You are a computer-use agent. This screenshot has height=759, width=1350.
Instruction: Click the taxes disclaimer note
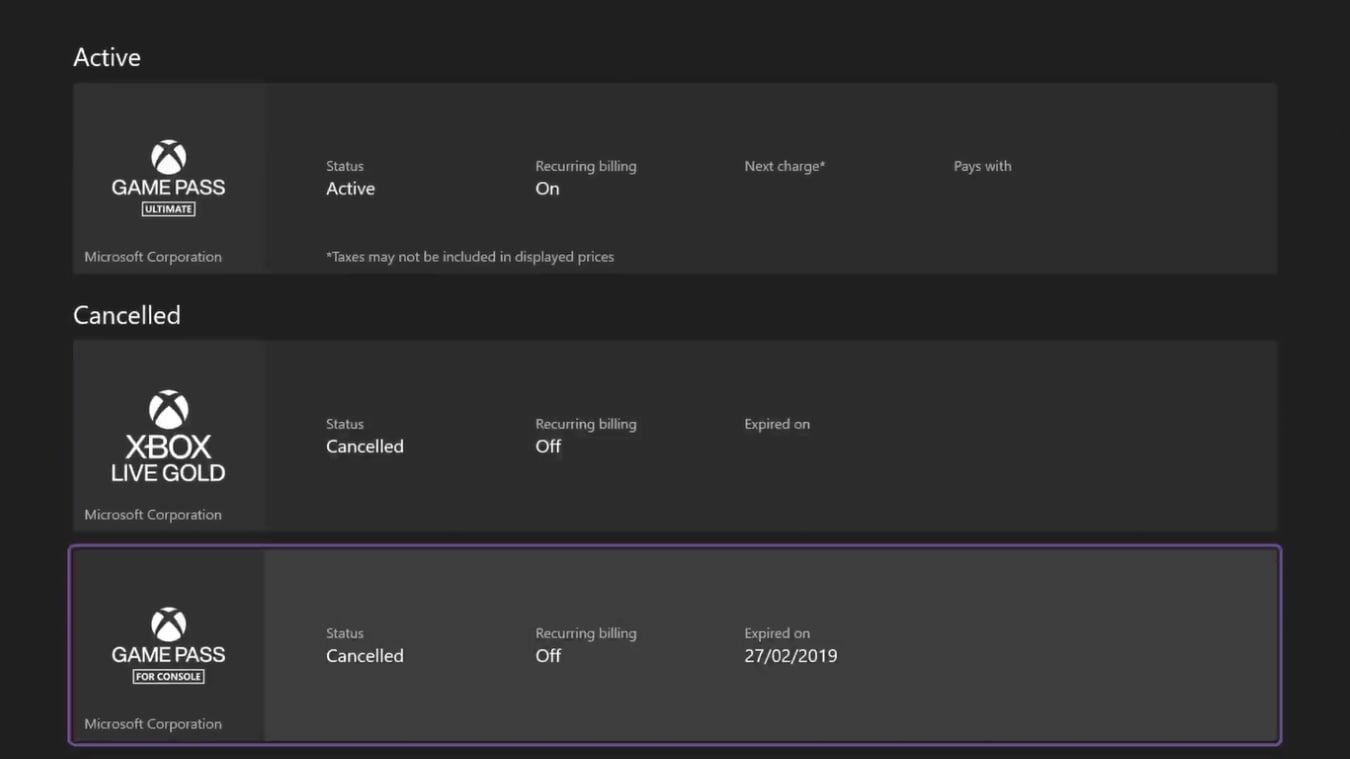pyautogui.click(x=470, y=257)
